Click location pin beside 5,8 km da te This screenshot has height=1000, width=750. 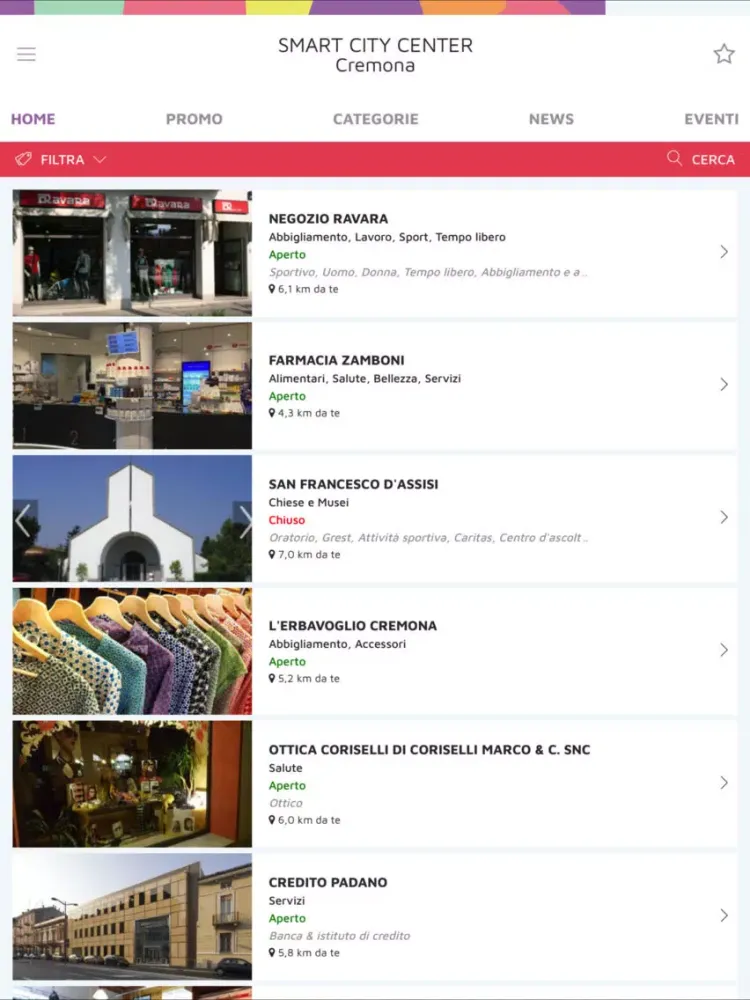272,953
